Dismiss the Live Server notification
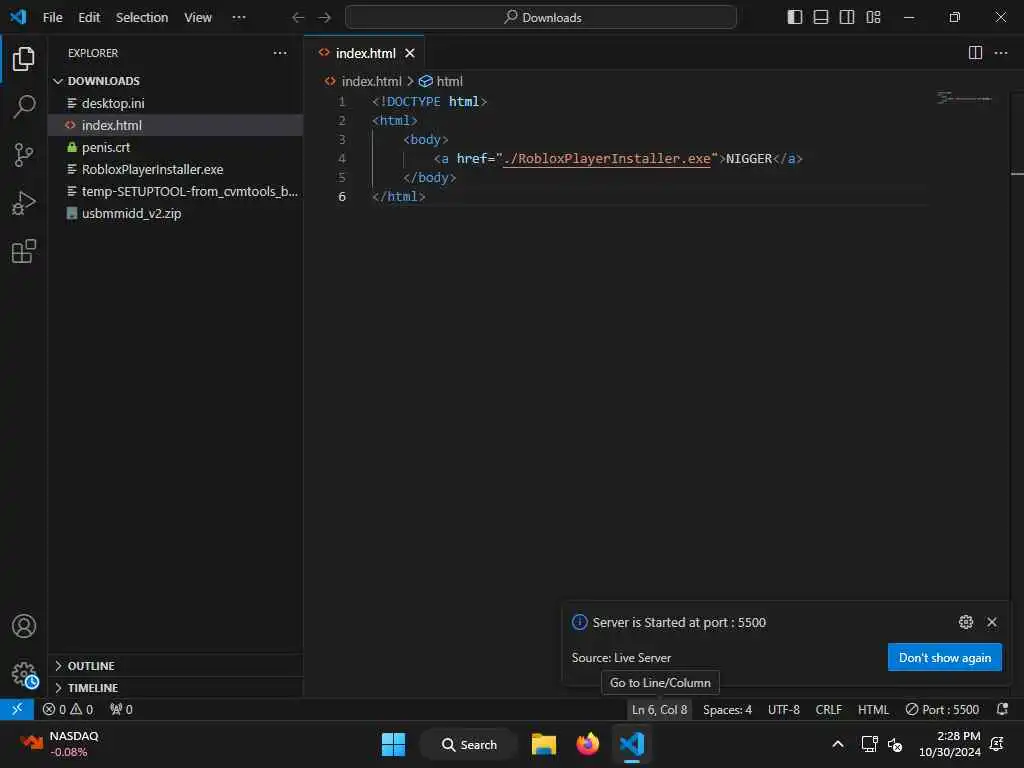 tap(992, 622)
